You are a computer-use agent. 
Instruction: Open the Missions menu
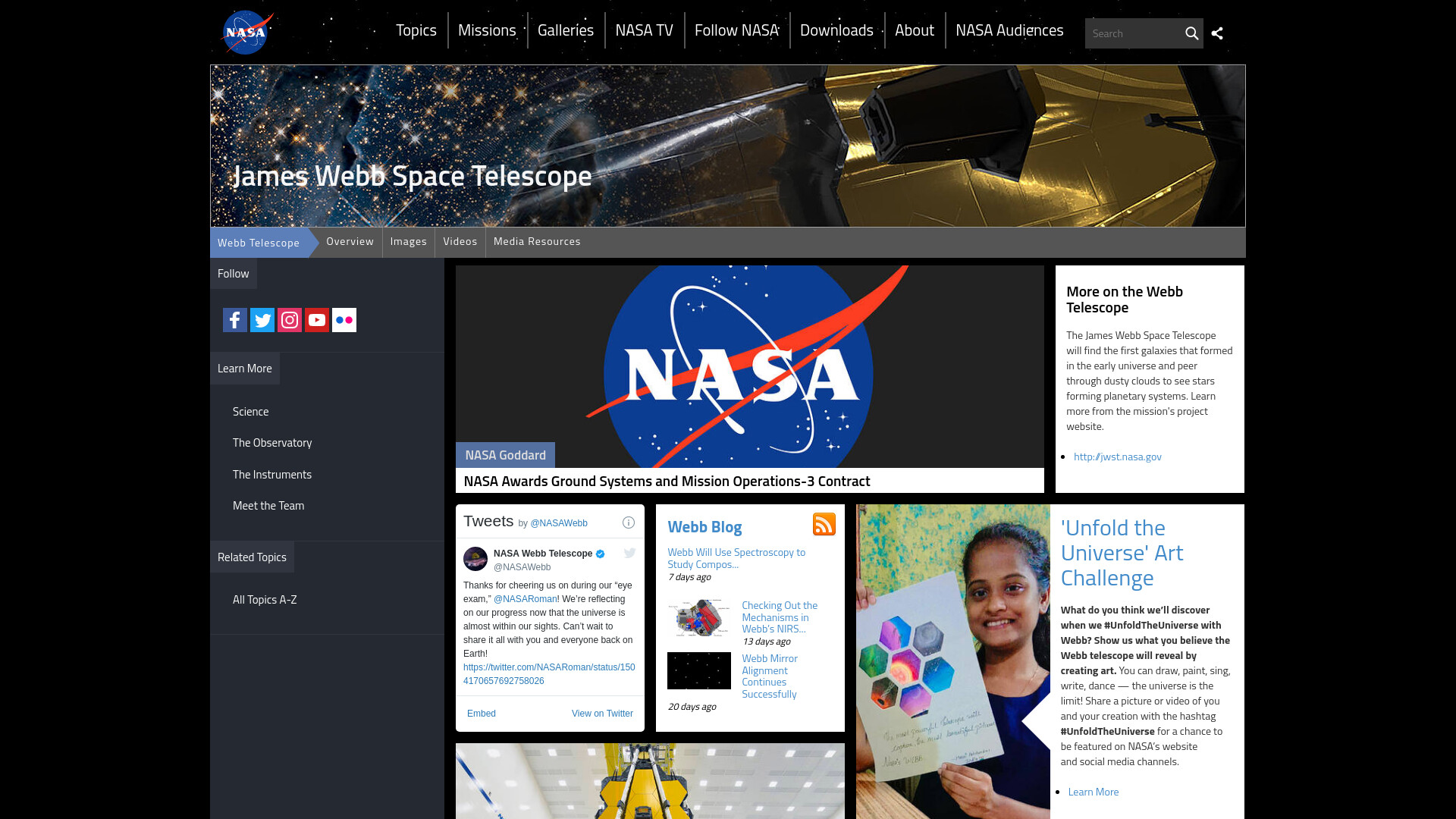(x=487, y=30)
